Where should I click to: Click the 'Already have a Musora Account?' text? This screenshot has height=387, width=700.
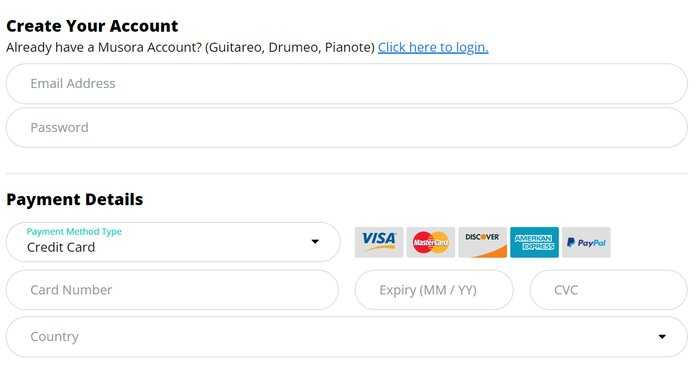point(104,47)
